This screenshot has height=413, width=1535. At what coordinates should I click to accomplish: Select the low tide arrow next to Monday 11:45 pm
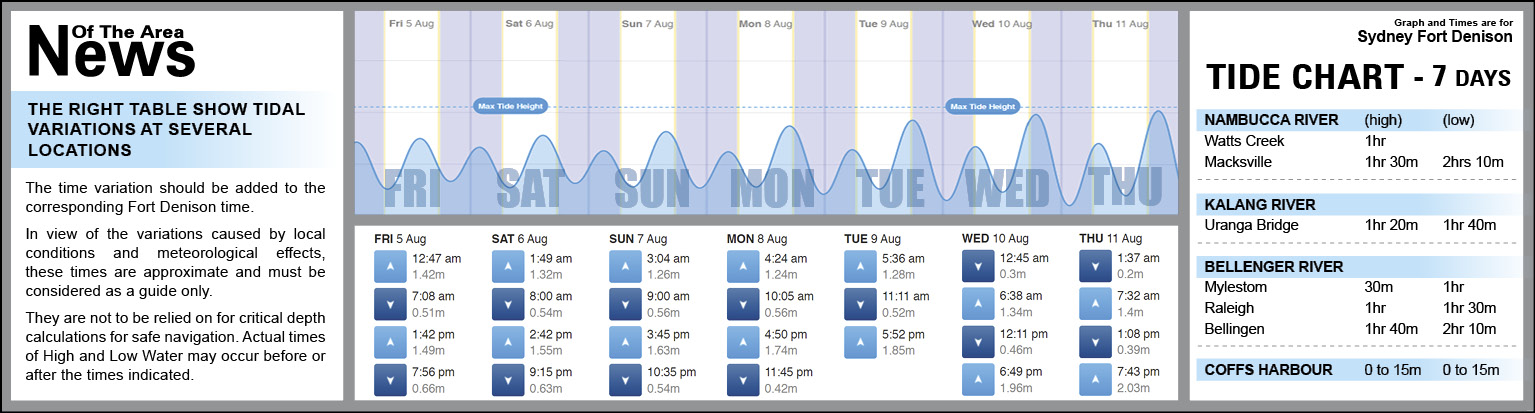click(743, 380)
